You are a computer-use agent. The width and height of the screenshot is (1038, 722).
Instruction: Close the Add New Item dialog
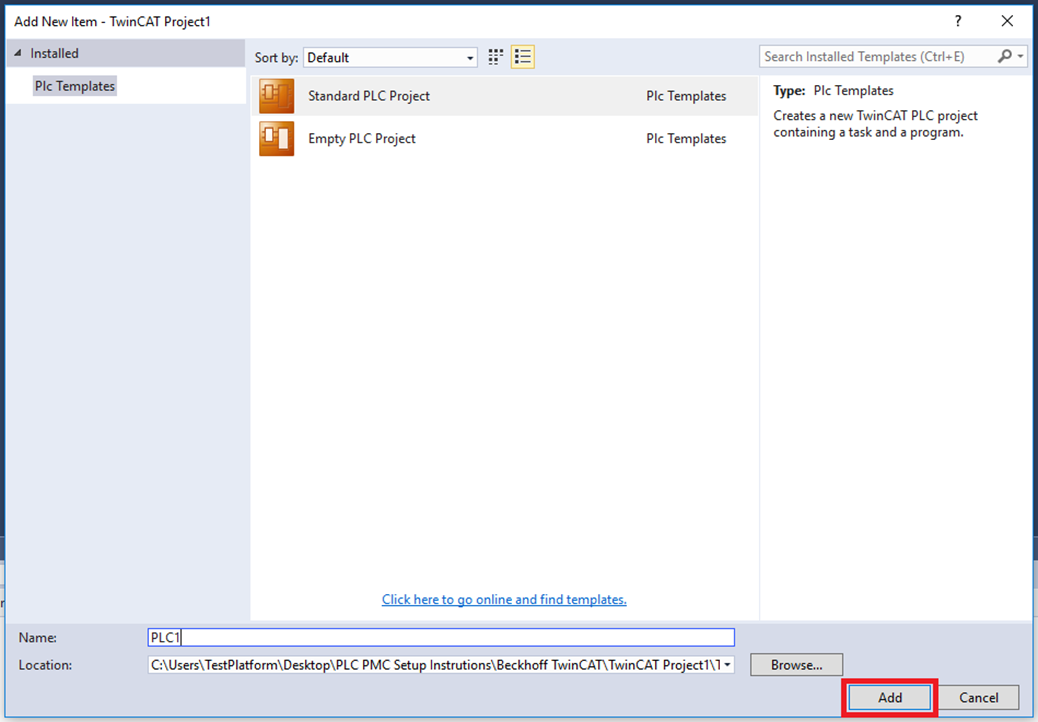coord(1007,21)
